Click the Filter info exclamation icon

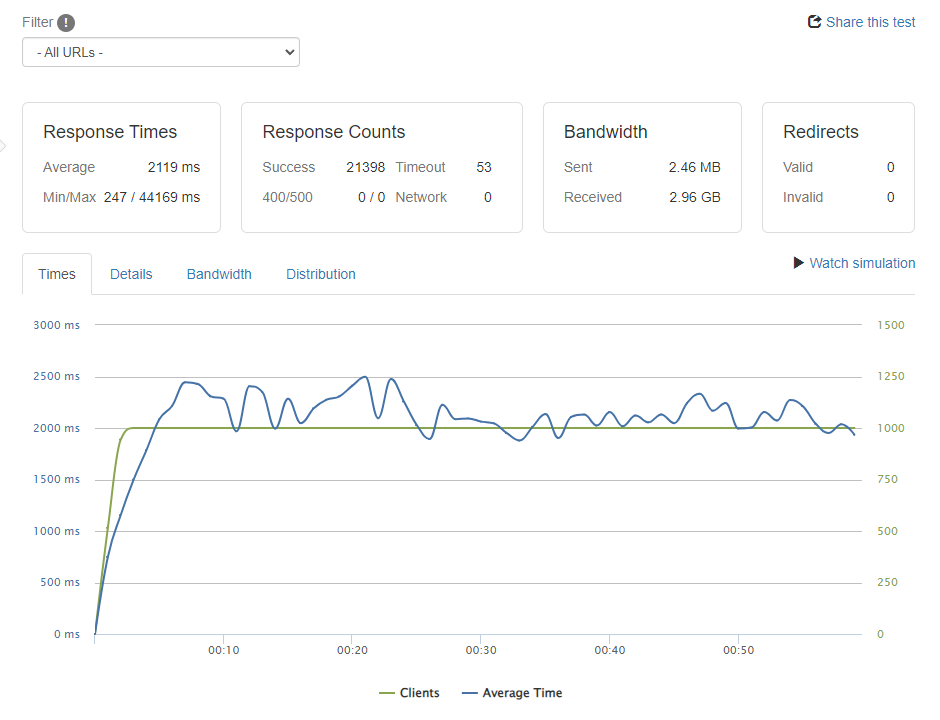click(x=66, y=23)
